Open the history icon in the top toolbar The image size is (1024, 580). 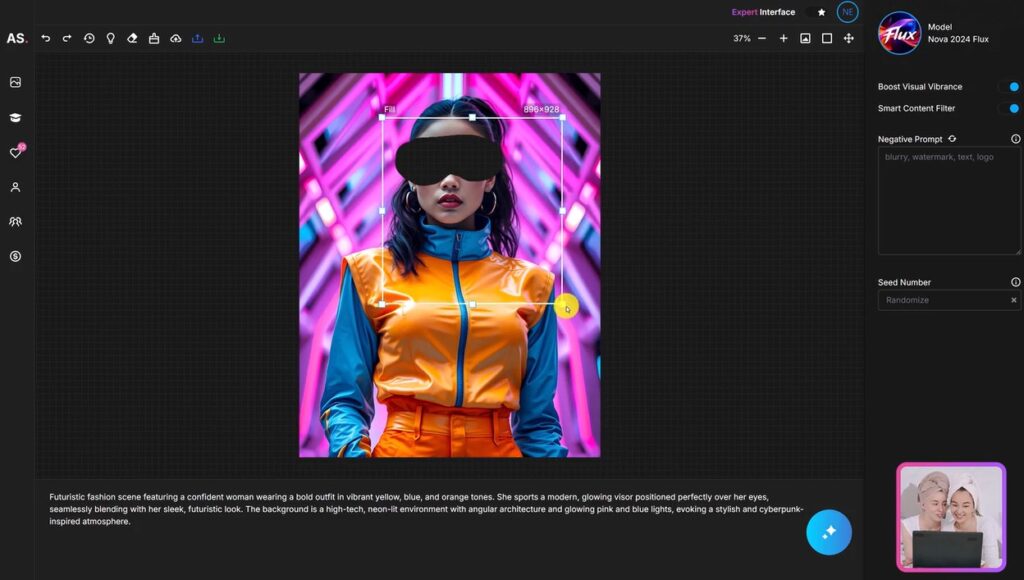(x=89, y=38)
